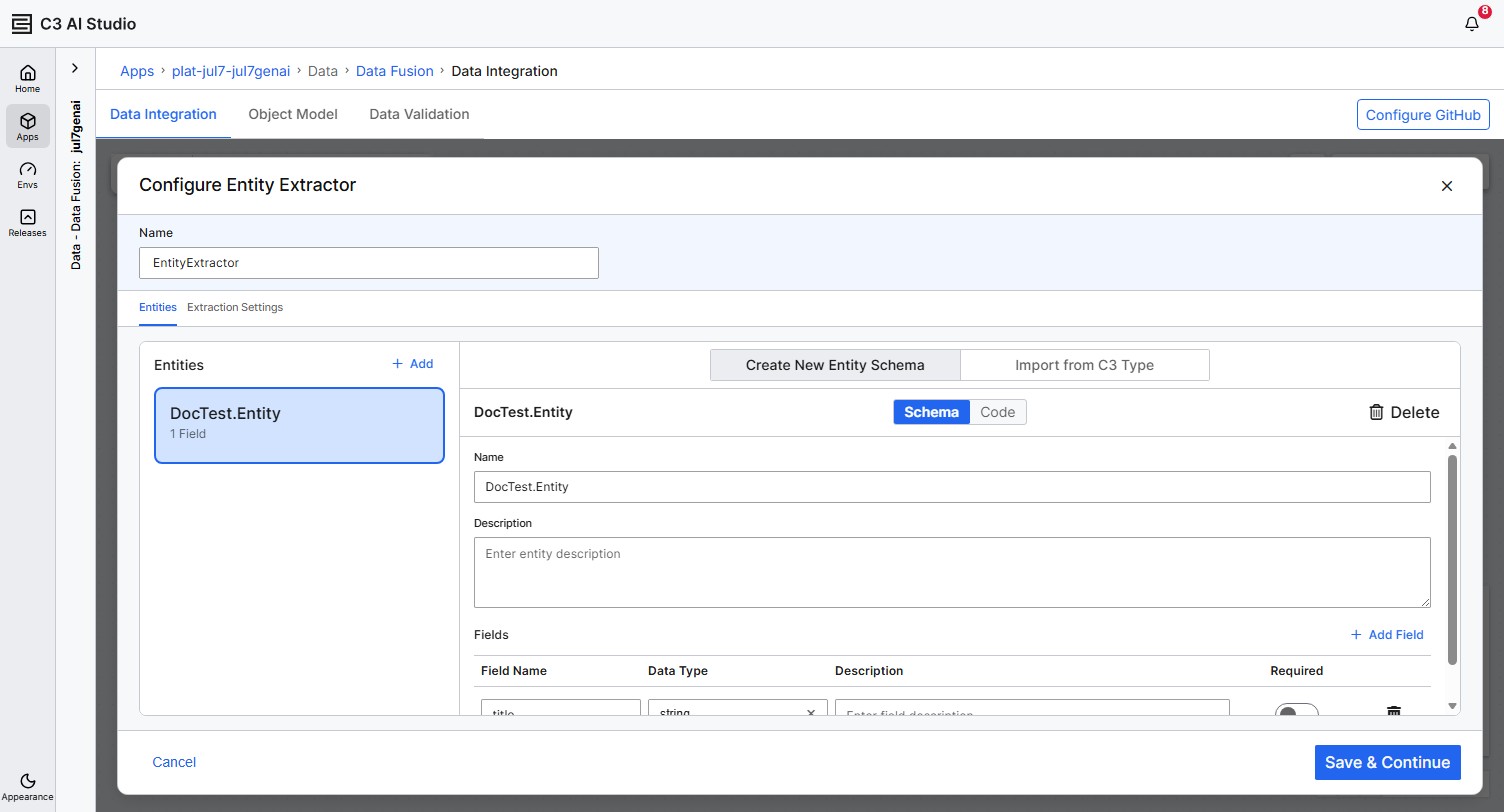Open the Object Model tab
1504x812 pixels.
[293, 114]
